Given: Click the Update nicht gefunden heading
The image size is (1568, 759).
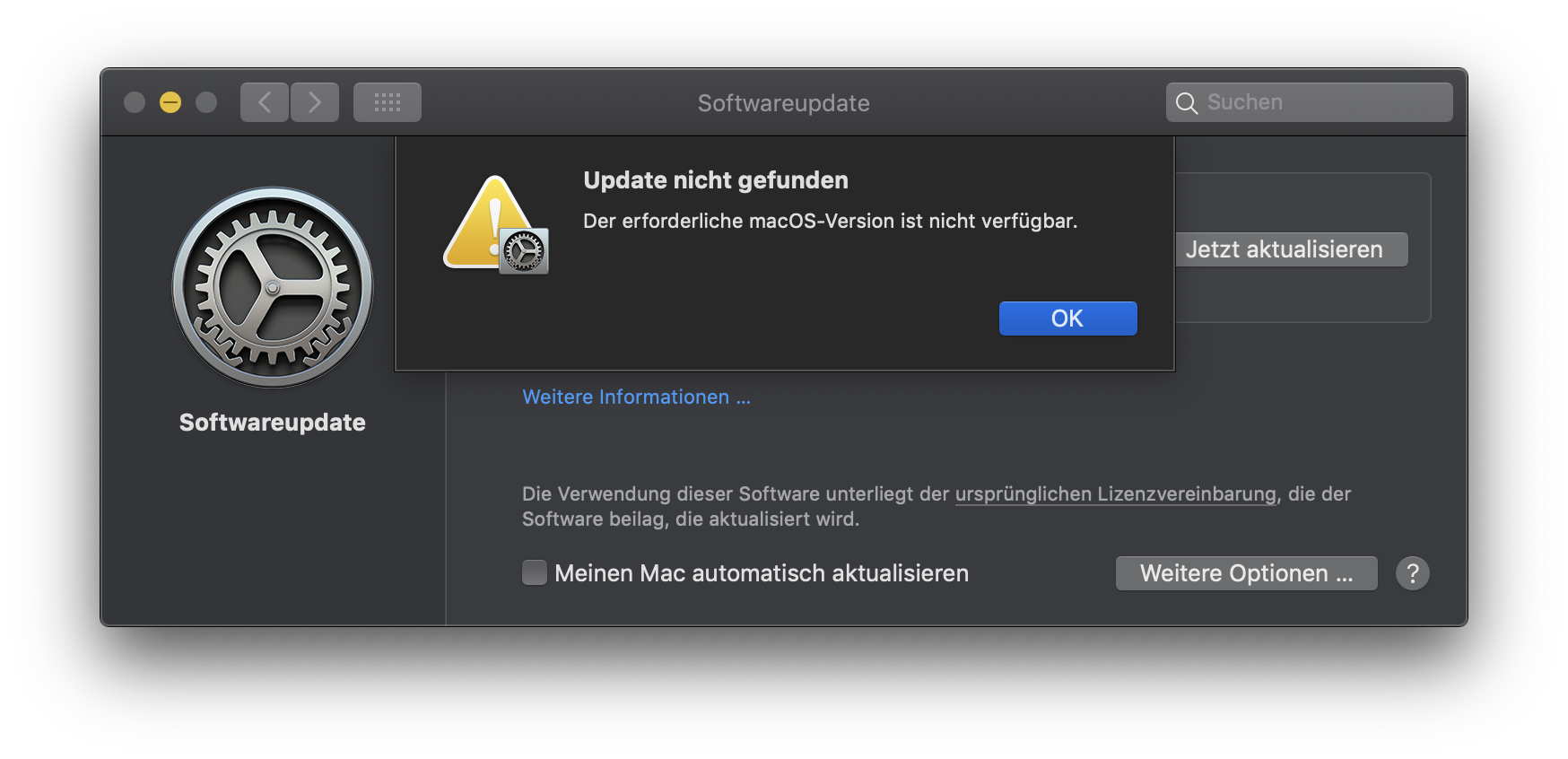Looking at the screenshot, I should click(715, 180).
